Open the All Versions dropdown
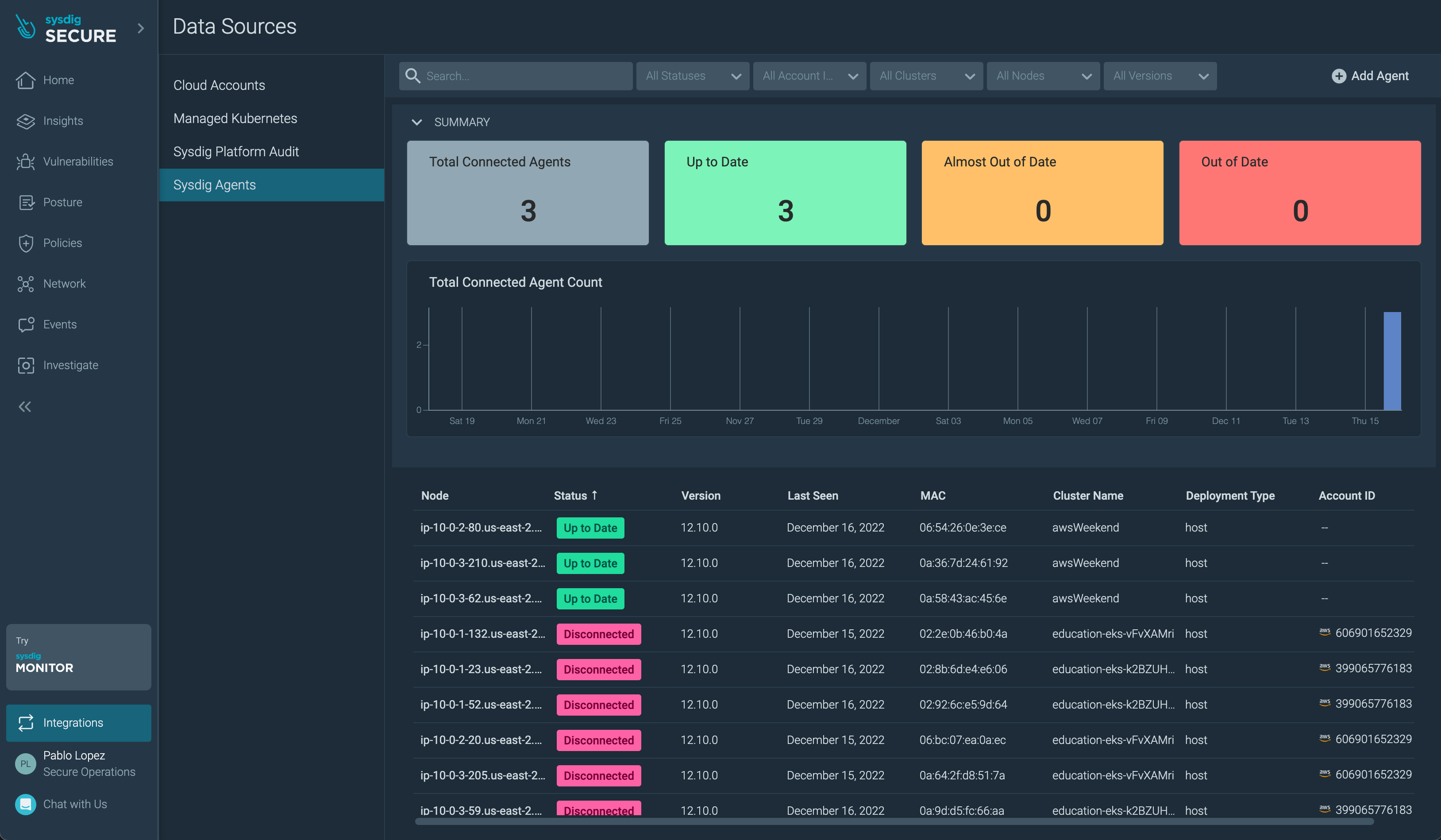Image resolution: width=1441 pixels, height=840 pixels. tap(1160, 76)
